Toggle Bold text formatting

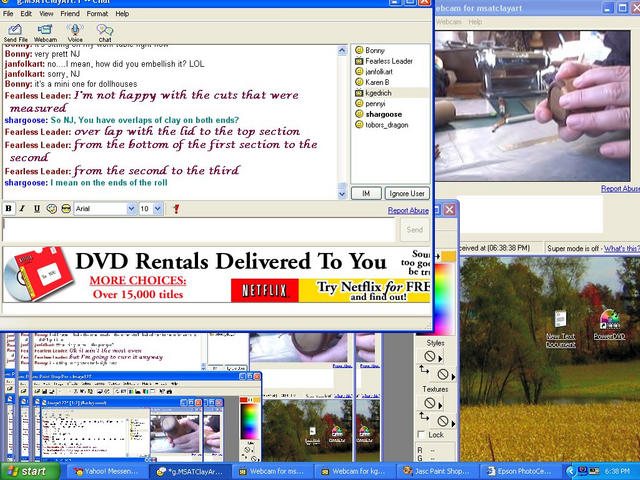(x=8, y=209)
